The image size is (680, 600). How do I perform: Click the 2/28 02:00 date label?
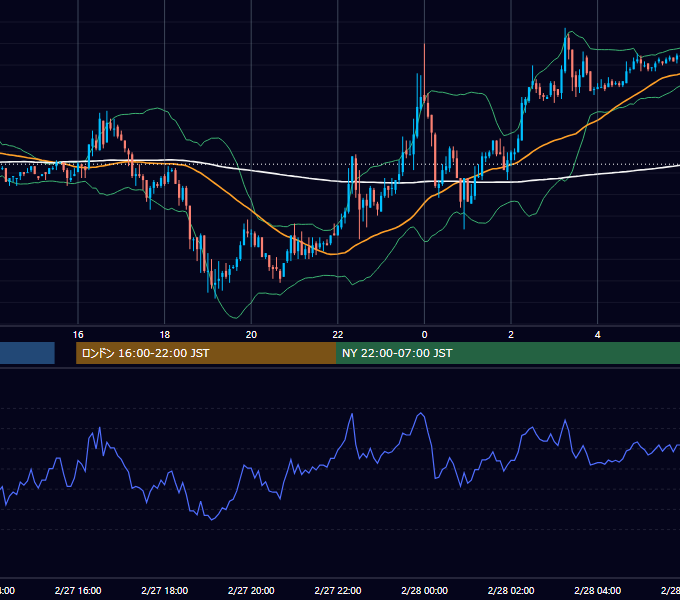click(x=511, y=590)
